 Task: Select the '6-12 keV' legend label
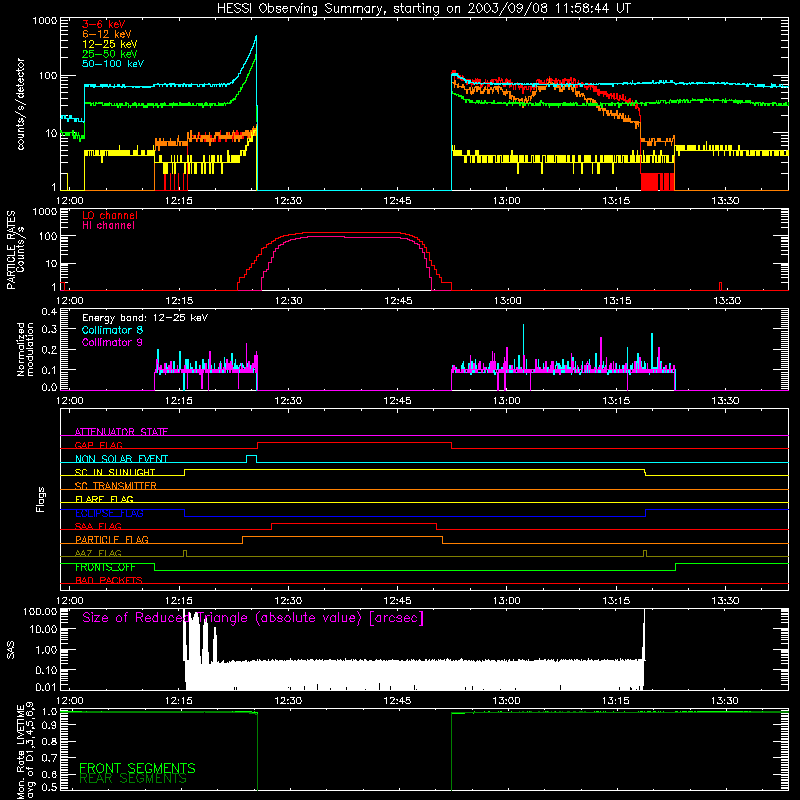(107, 34)
